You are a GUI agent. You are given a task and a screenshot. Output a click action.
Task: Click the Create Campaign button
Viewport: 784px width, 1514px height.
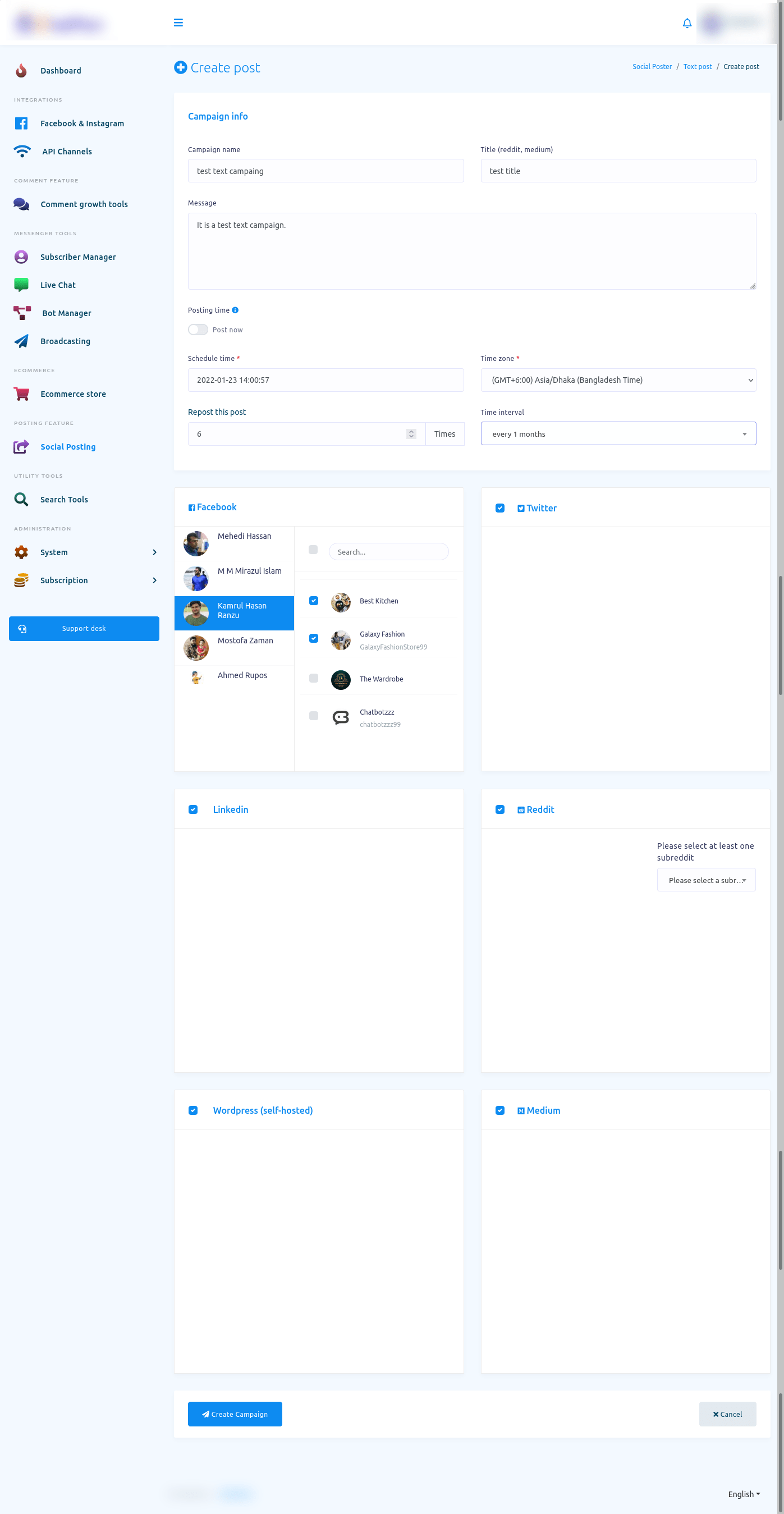(235, 1414)
